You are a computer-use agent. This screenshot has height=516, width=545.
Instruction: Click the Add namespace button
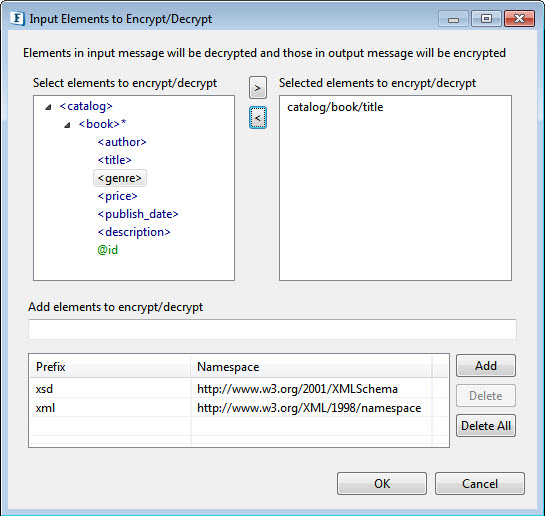point(486,366)
